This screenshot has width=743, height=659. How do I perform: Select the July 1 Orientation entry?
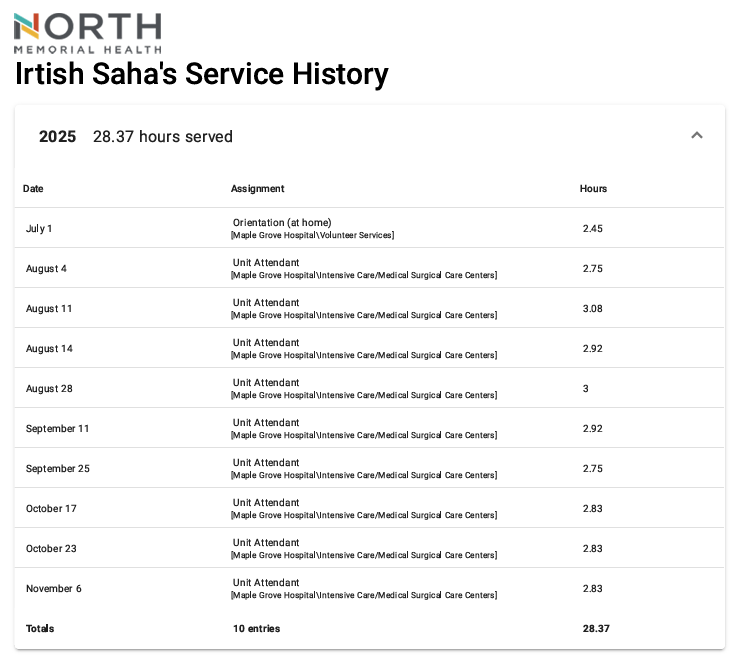(282, 223)
